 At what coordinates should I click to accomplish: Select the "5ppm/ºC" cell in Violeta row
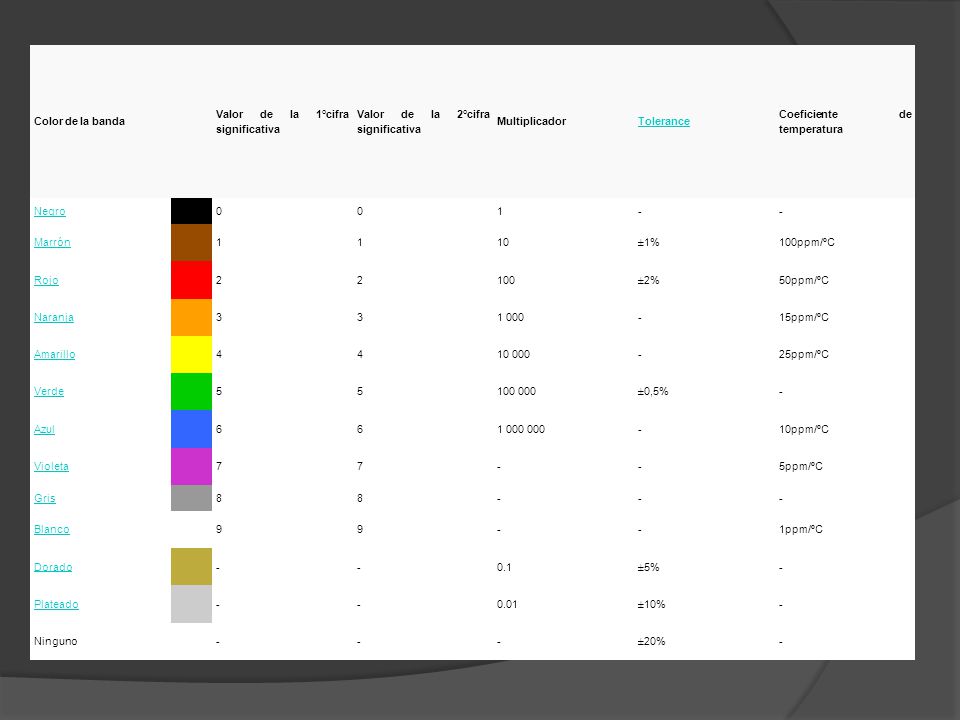coord(800,467)
